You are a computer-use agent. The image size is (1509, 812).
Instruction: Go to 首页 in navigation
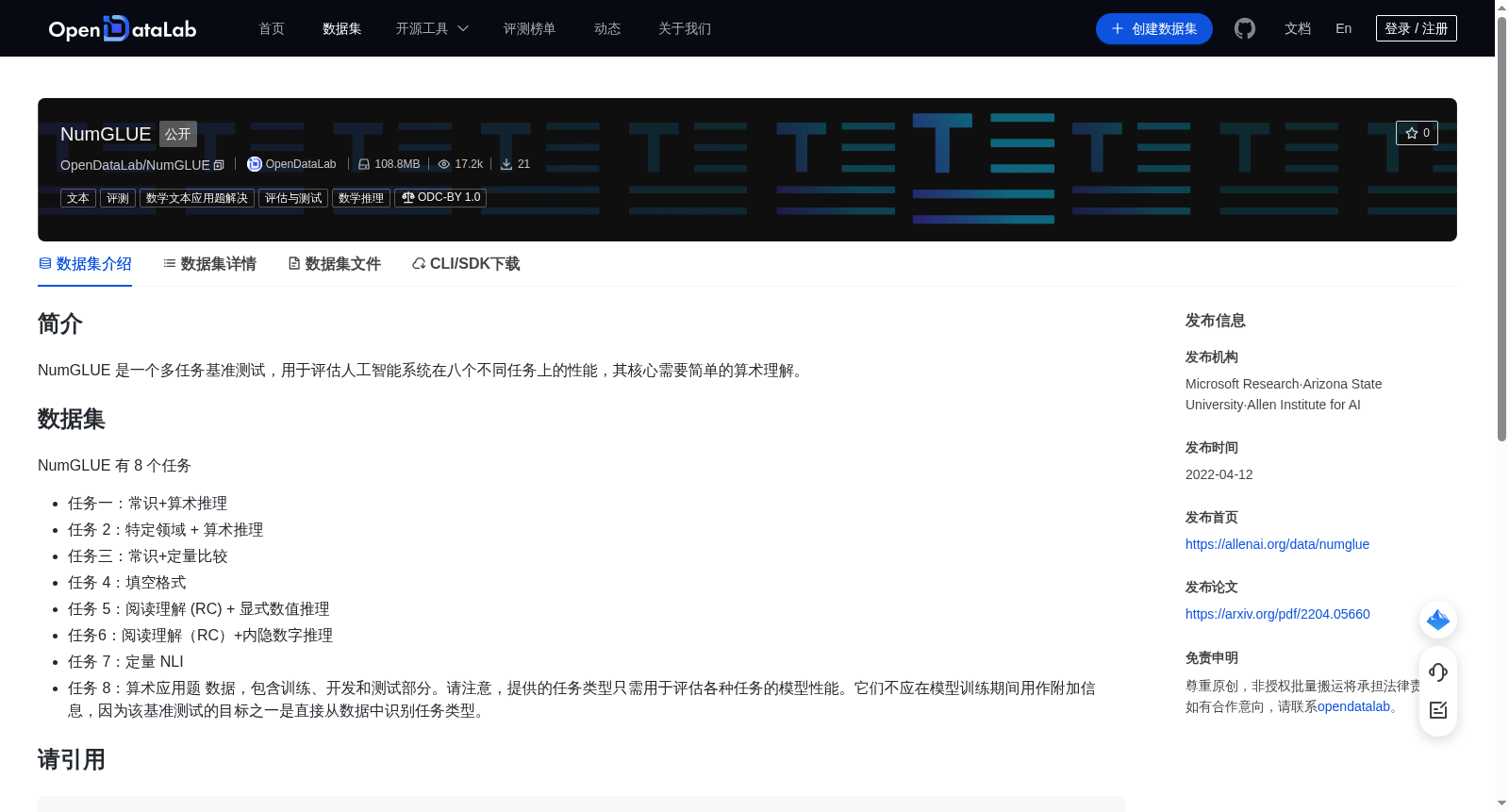272,28
